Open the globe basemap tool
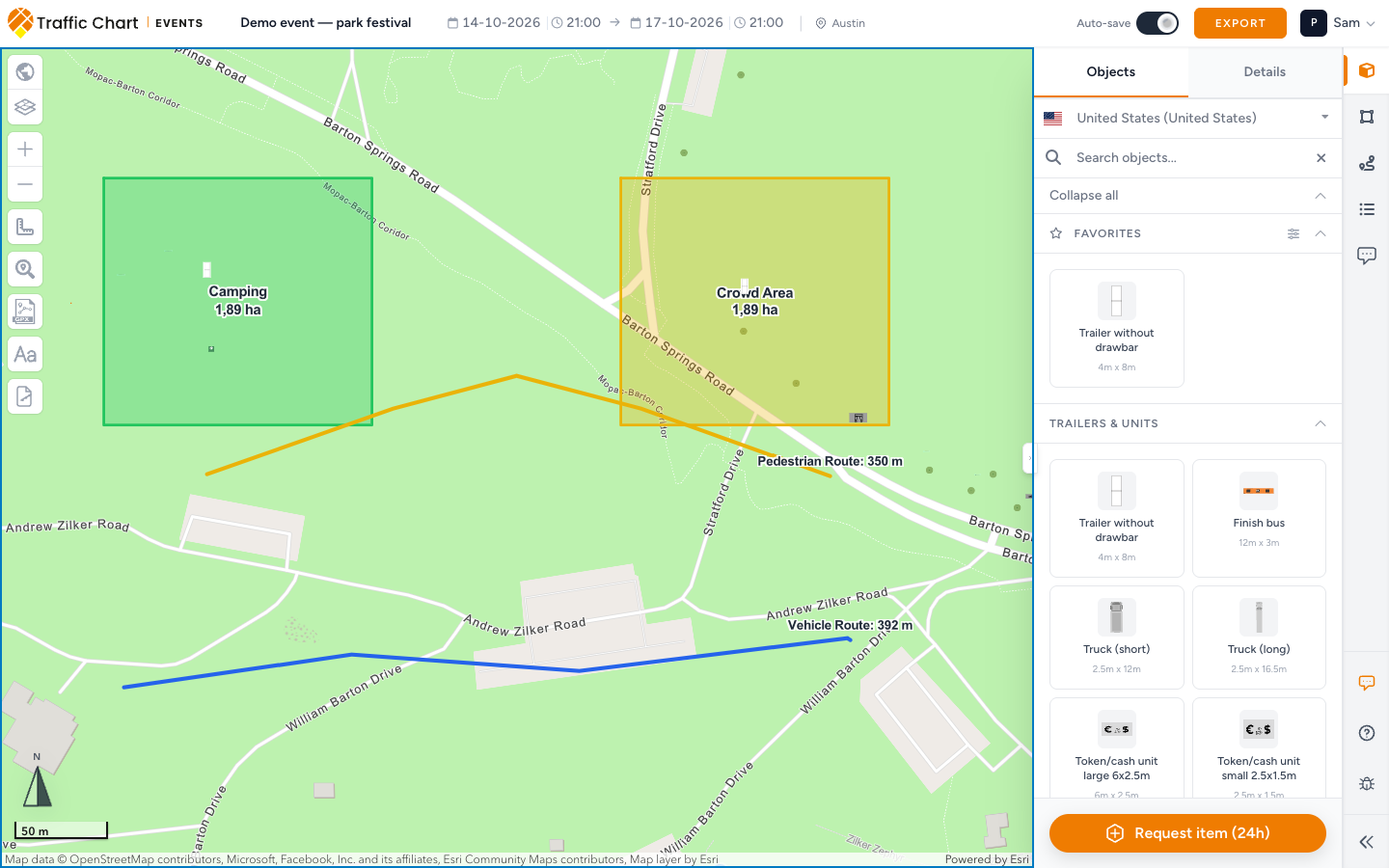The width and height of the screenshot is (1389, 868). (25, 71)
